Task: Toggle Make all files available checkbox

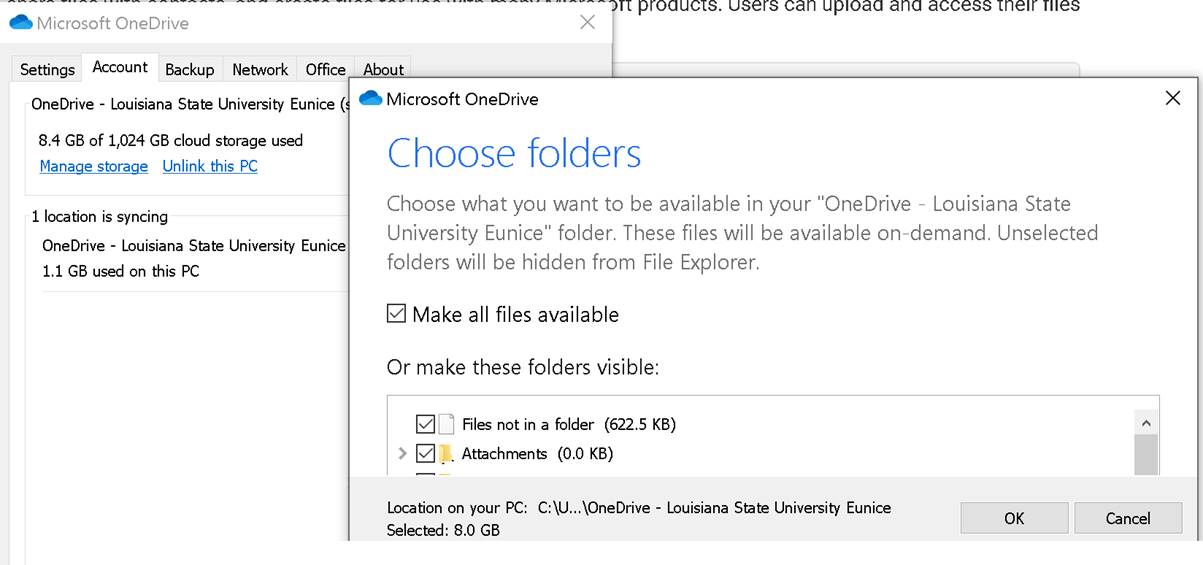Action: pyautogui.click(x=397, y=314)
